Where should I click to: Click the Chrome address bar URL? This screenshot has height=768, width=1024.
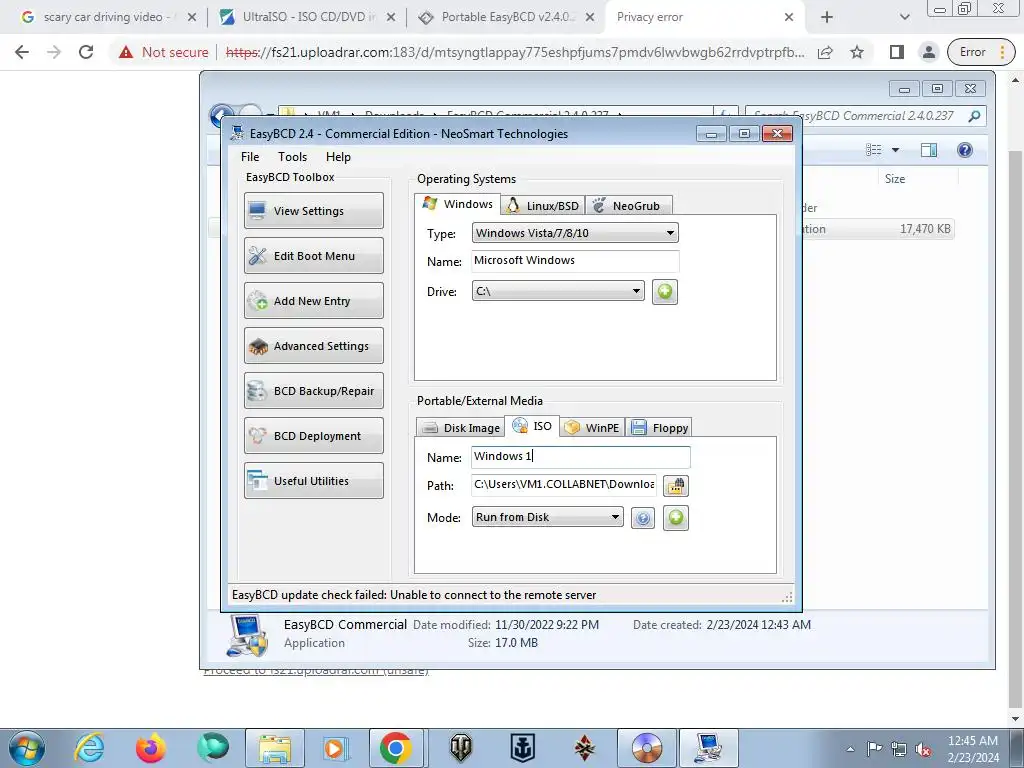pos(515,52)
